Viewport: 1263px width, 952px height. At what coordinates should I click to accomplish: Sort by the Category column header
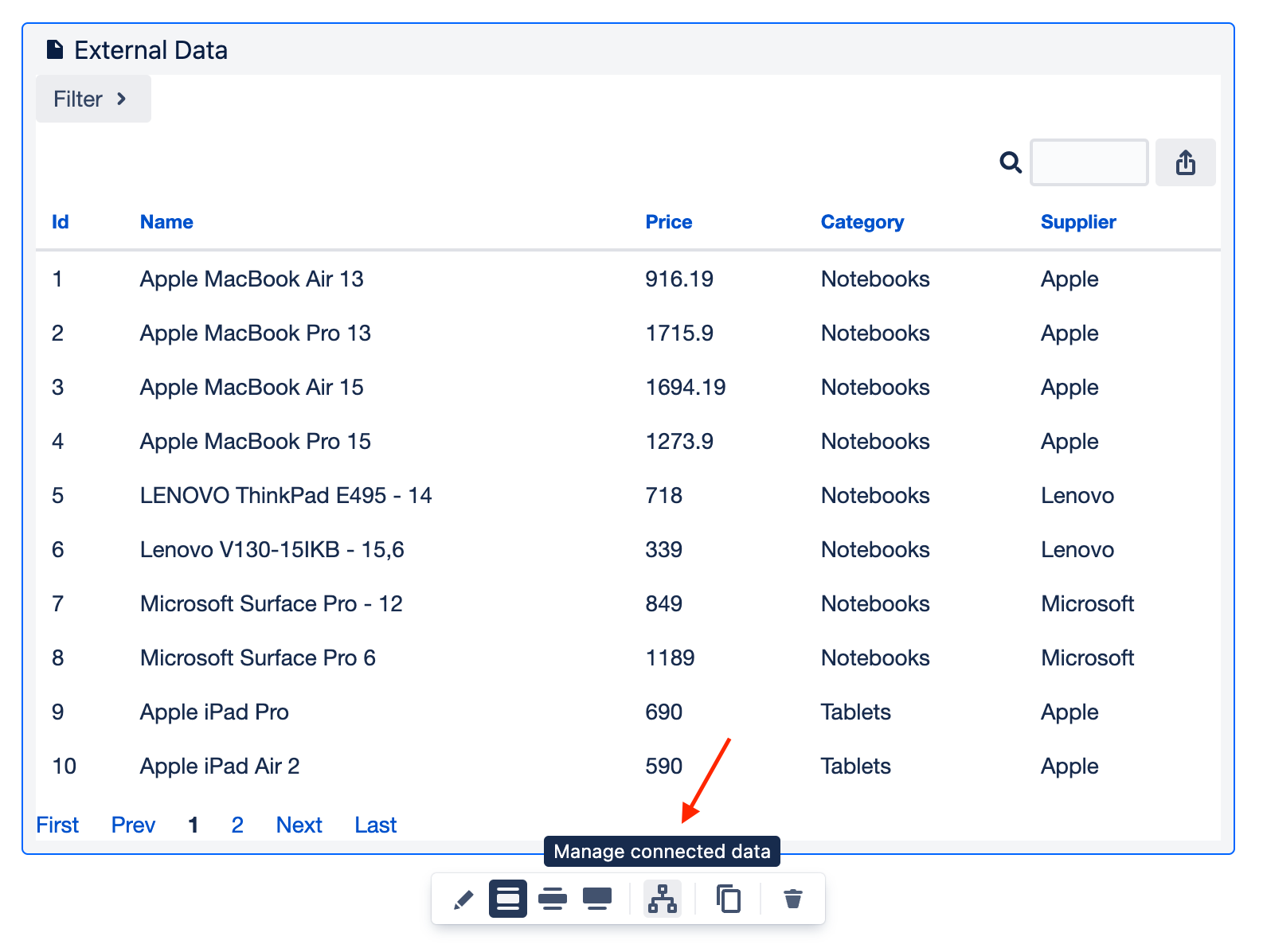pyautogui.click(x=862, y=222)
